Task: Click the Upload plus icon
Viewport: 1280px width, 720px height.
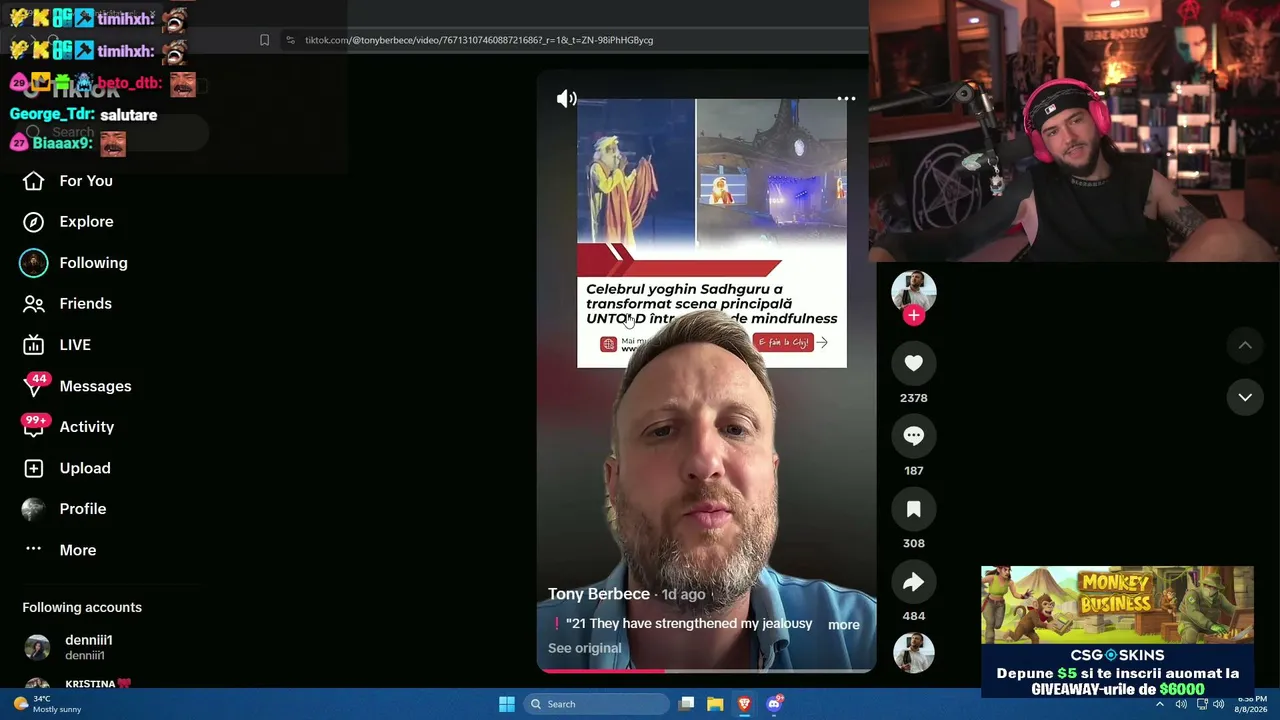Action: coord(33,468)
